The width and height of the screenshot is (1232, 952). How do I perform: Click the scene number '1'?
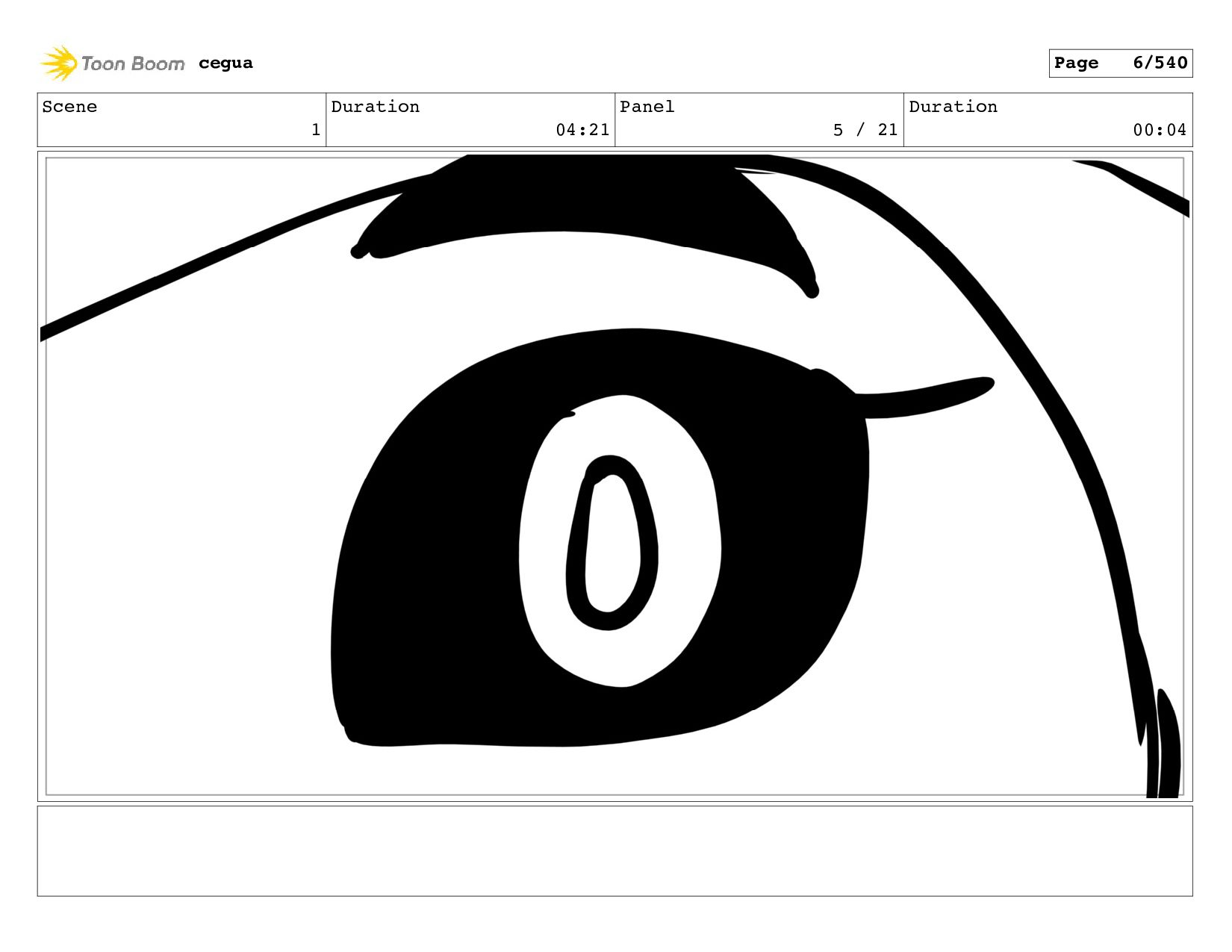click(x=316, y=130)
